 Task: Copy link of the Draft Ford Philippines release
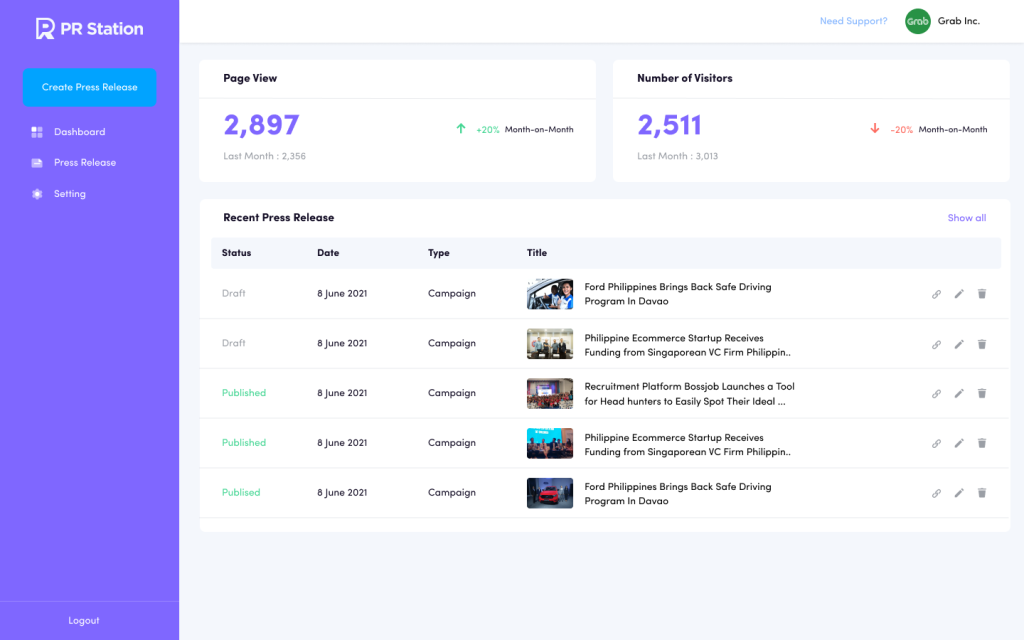[936, 294]
